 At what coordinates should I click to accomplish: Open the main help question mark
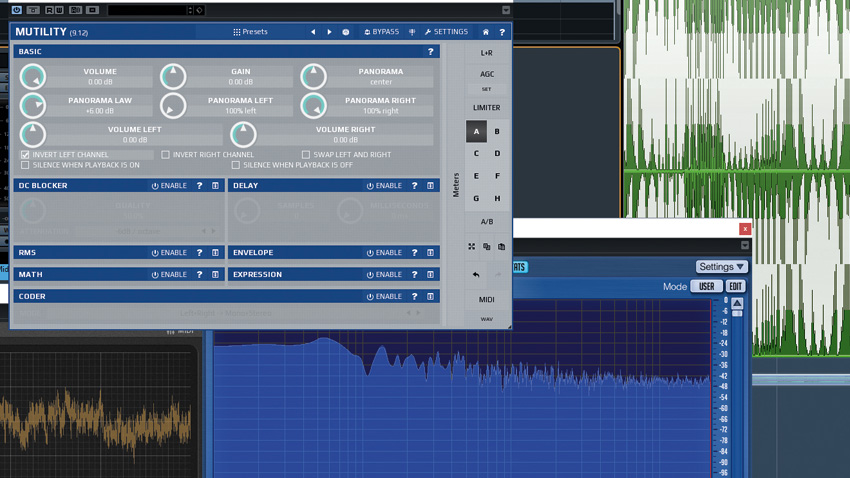[x=502, y=32]
